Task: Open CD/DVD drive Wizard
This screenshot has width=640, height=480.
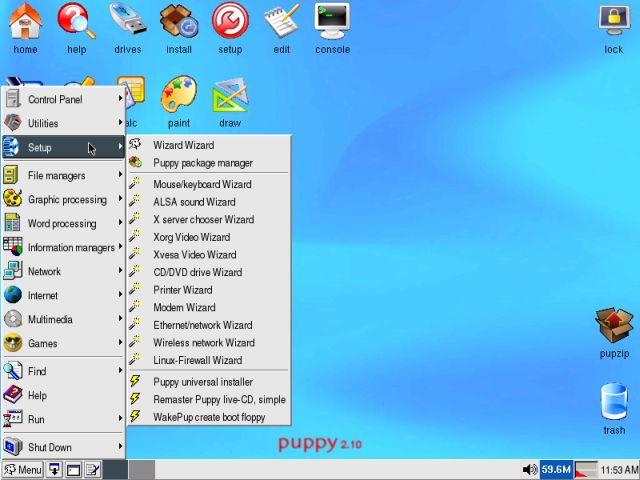Action: click(x=209, y=272)
